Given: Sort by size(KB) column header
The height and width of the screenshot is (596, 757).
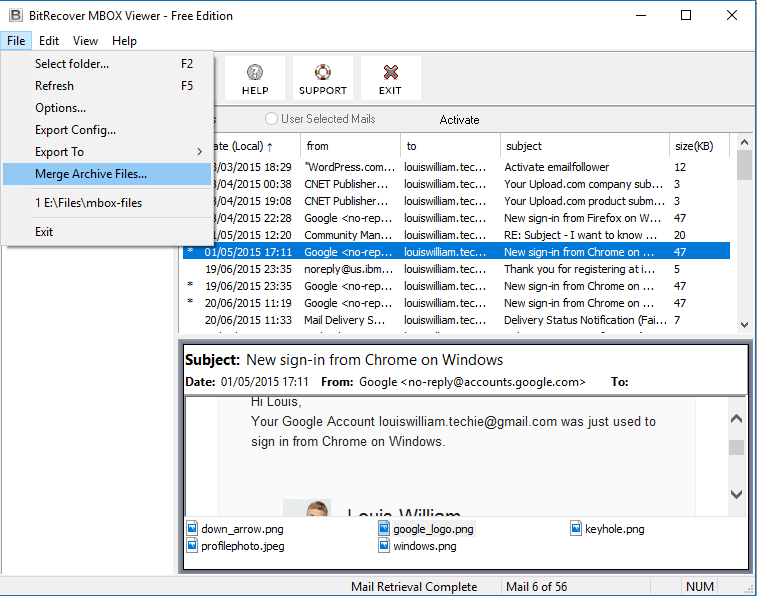Looking at the screenshot, I should coord(699,146).
